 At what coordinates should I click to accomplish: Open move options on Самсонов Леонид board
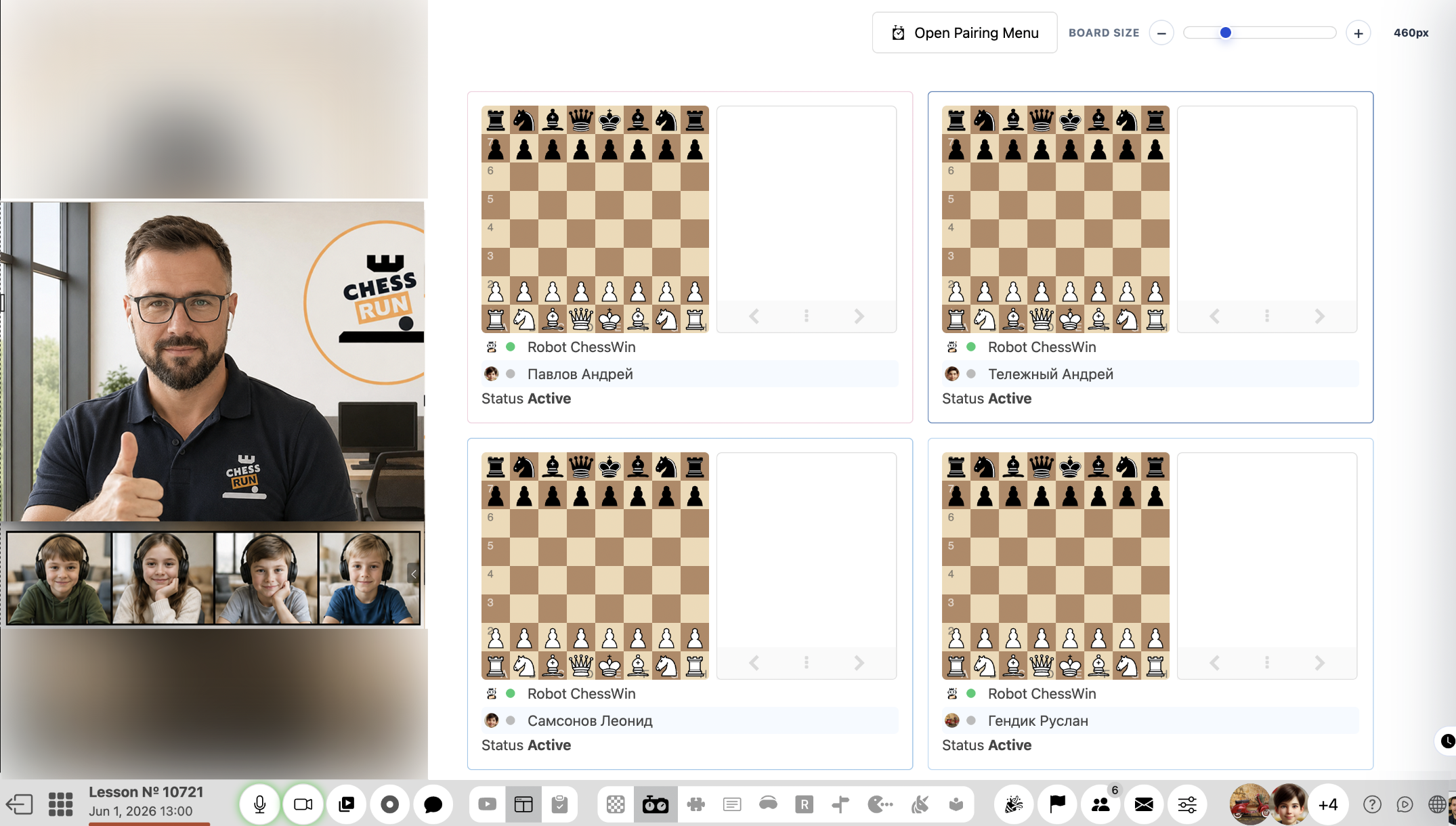807,663
